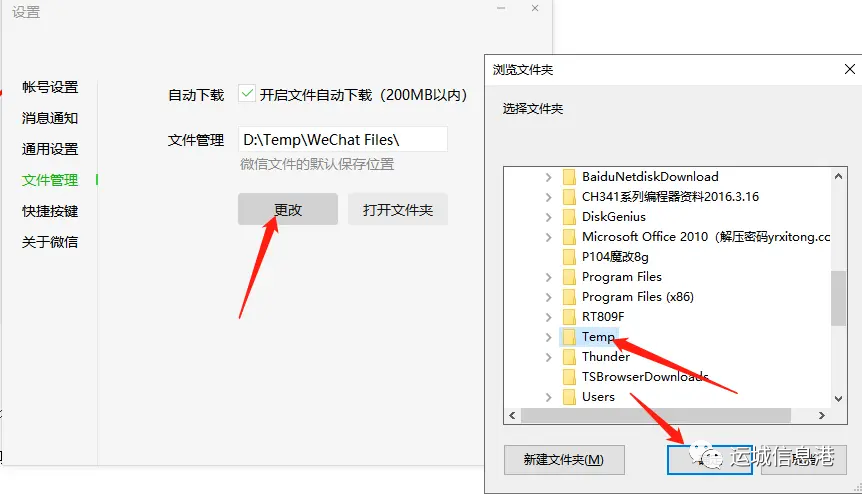The width and height of the screenshot is (862, 494).
Task: Expand the BaiduNetdiskDownload folder node
Action: (x=548, y=177)
